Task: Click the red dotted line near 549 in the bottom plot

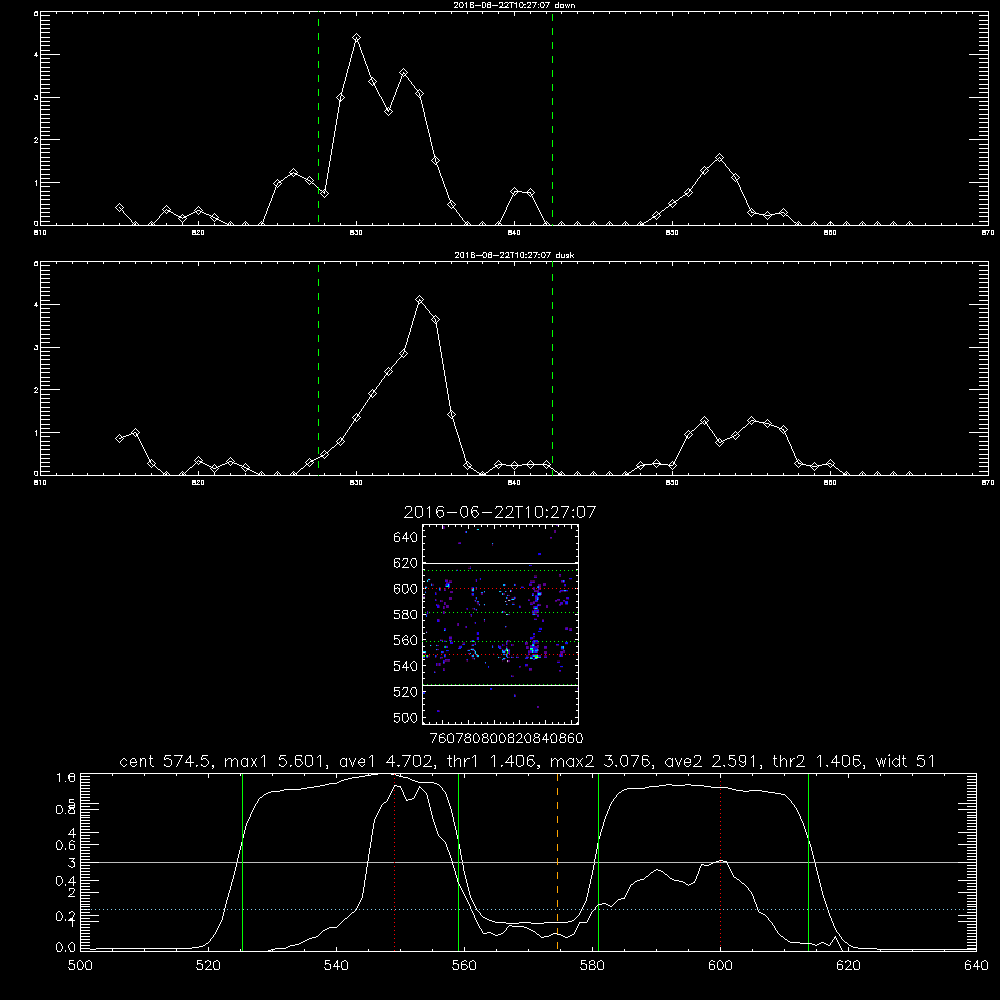Action: (x=395, y=862)
